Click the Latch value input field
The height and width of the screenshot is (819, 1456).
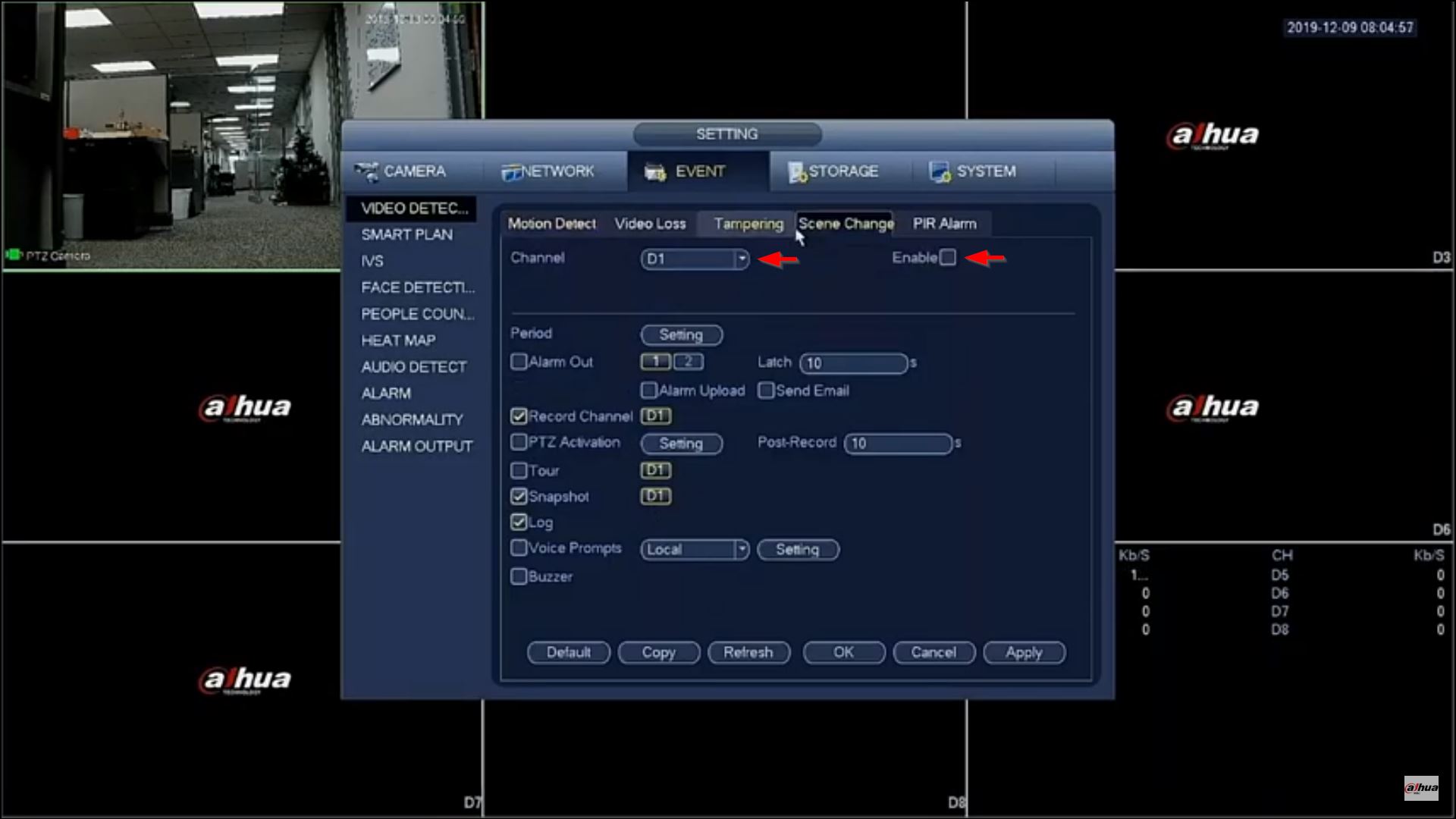[853, 363]
